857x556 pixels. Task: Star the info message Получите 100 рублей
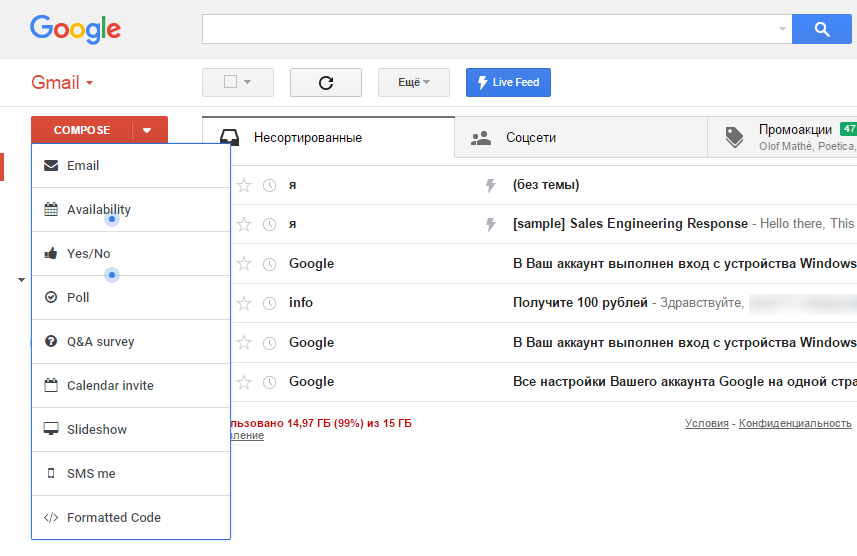tap(244, 303)
